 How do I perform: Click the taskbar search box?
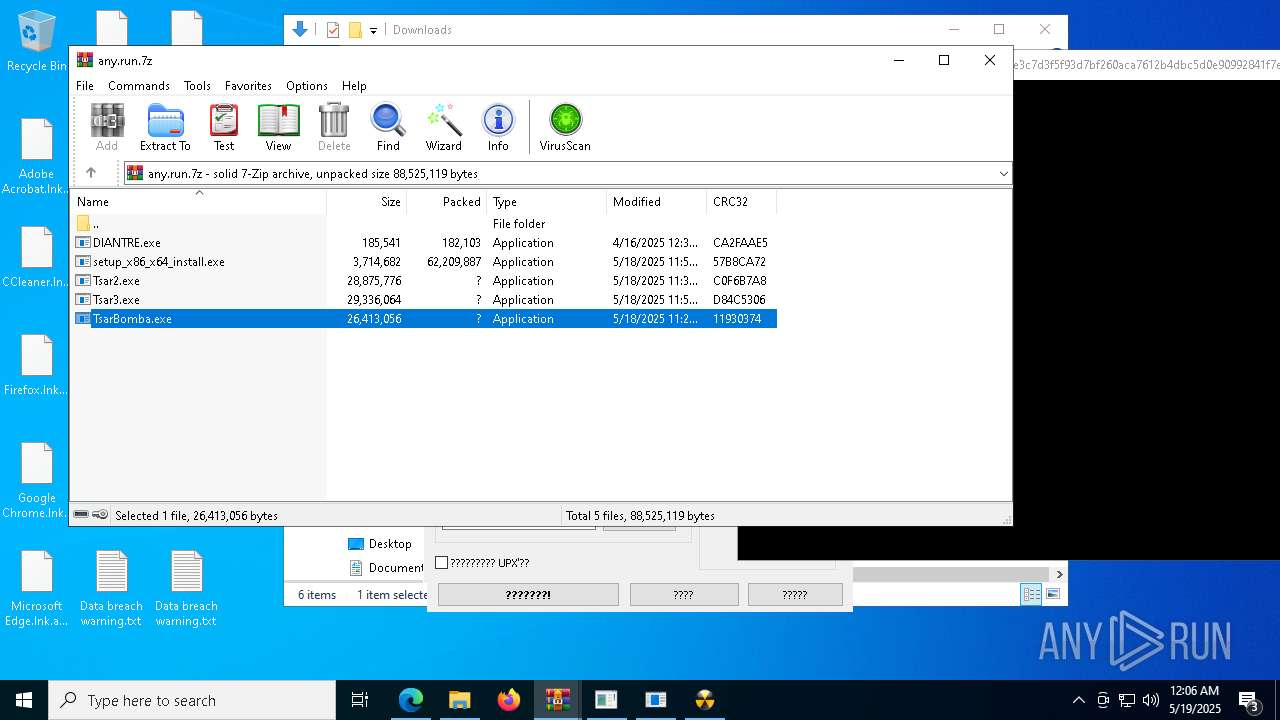click(192, 700)
